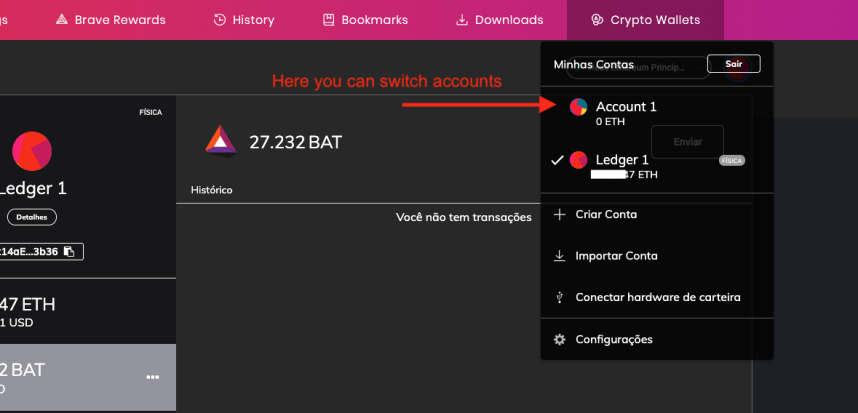
Task: Click the Sair button
Action: (734, 64)
